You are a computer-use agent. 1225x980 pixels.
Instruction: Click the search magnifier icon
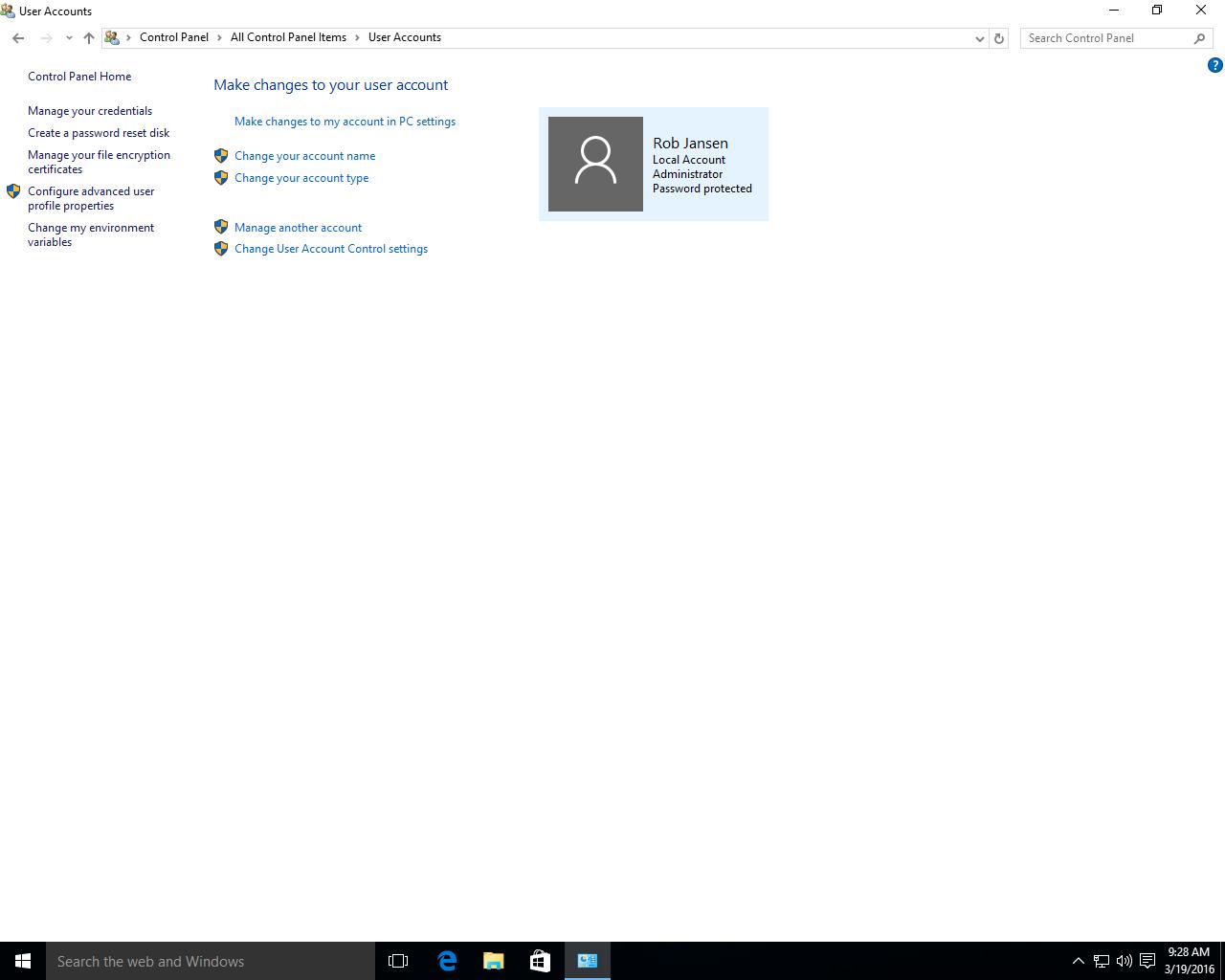coord(1200,38)
